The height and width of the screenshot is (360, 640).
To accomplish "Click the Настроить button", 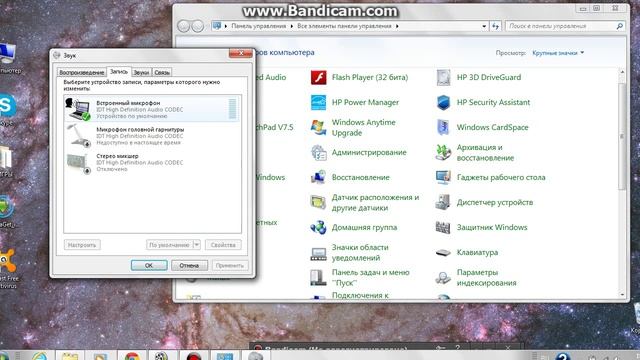I will (82, 245).
